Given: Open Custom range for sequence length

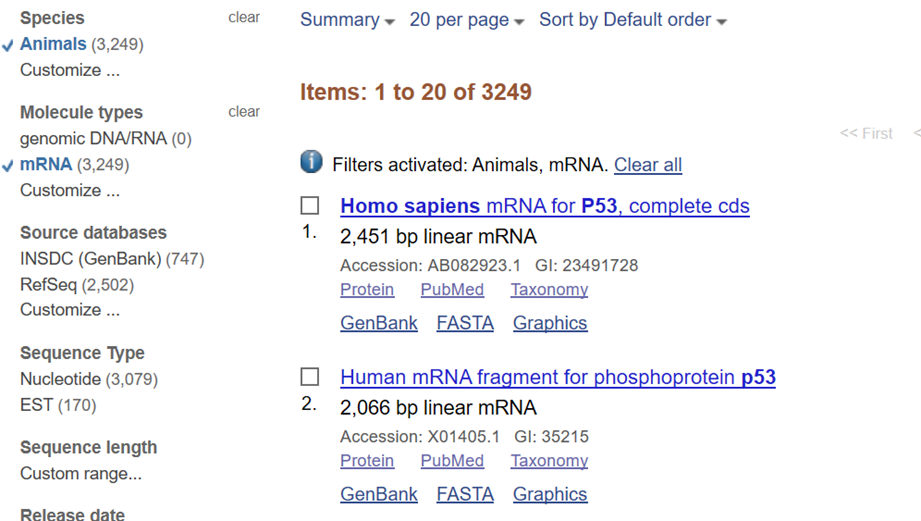Looking at the screenshot, I should 81,473.
